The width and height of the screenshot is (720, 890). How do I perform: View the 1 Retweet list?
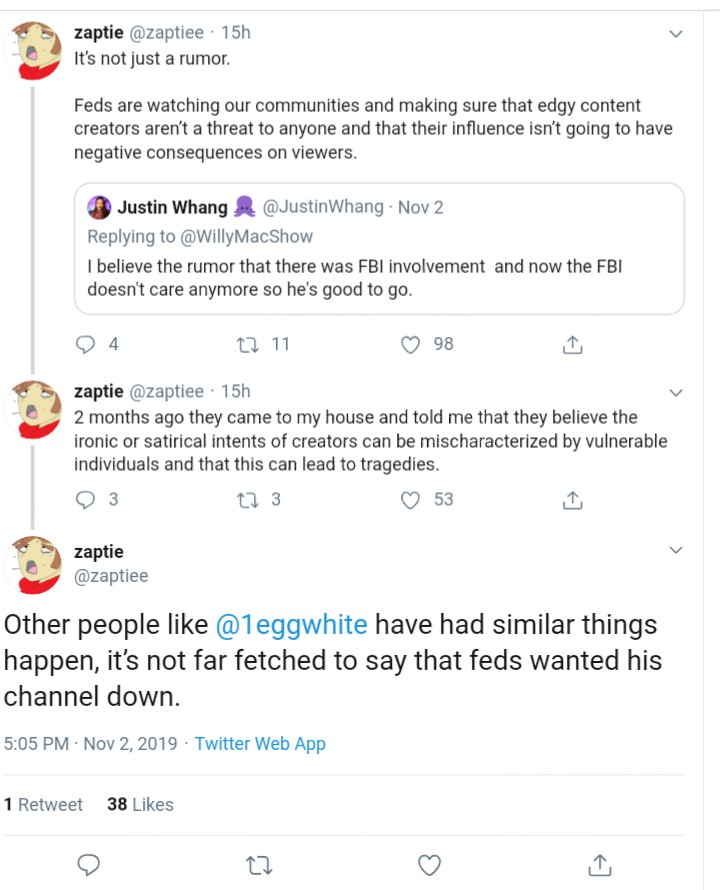(43, 804)
